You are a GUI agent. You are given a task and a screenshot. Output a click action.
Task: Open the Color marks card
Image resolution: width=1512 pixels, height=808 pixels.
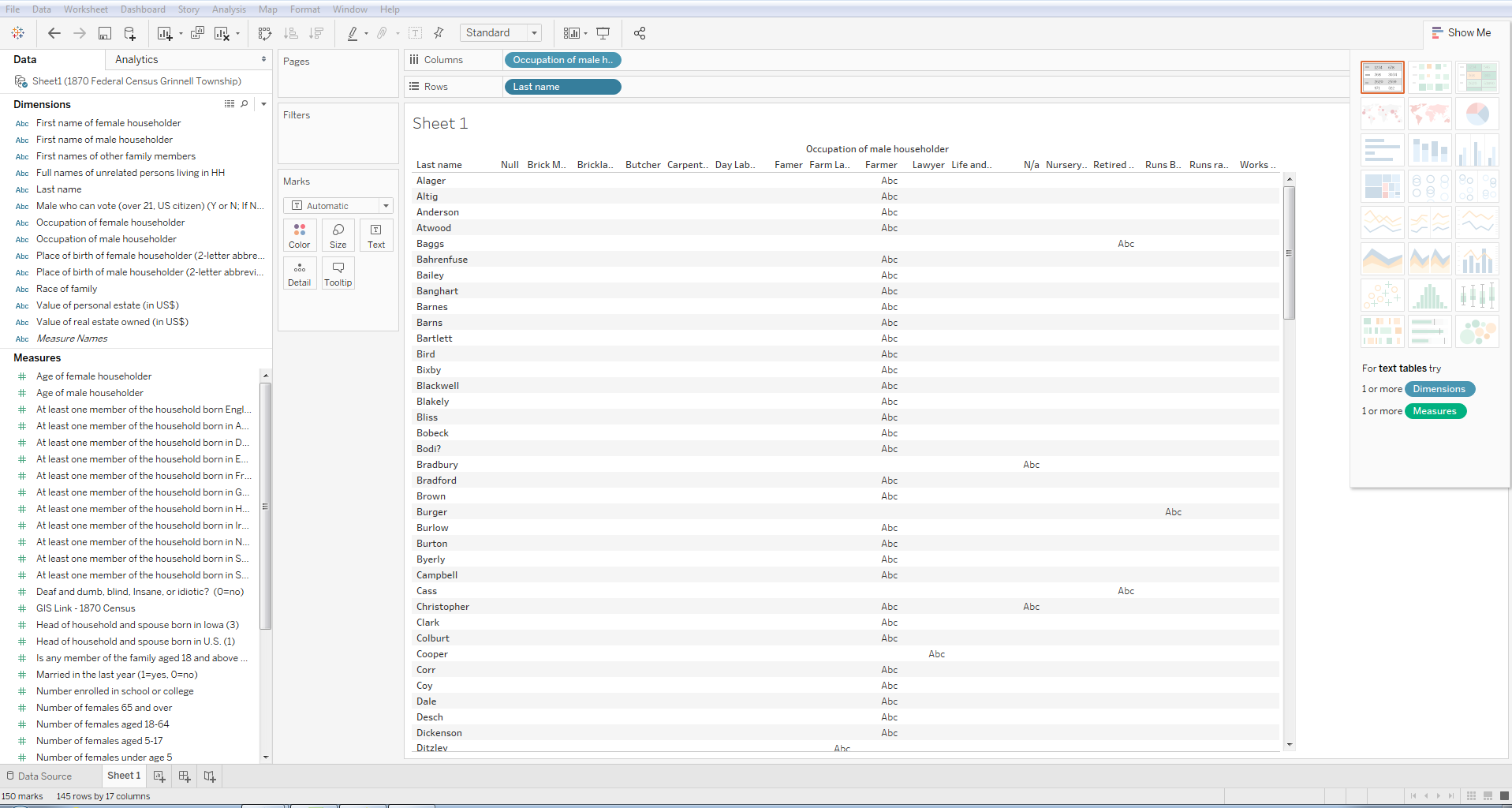[300, 235]
